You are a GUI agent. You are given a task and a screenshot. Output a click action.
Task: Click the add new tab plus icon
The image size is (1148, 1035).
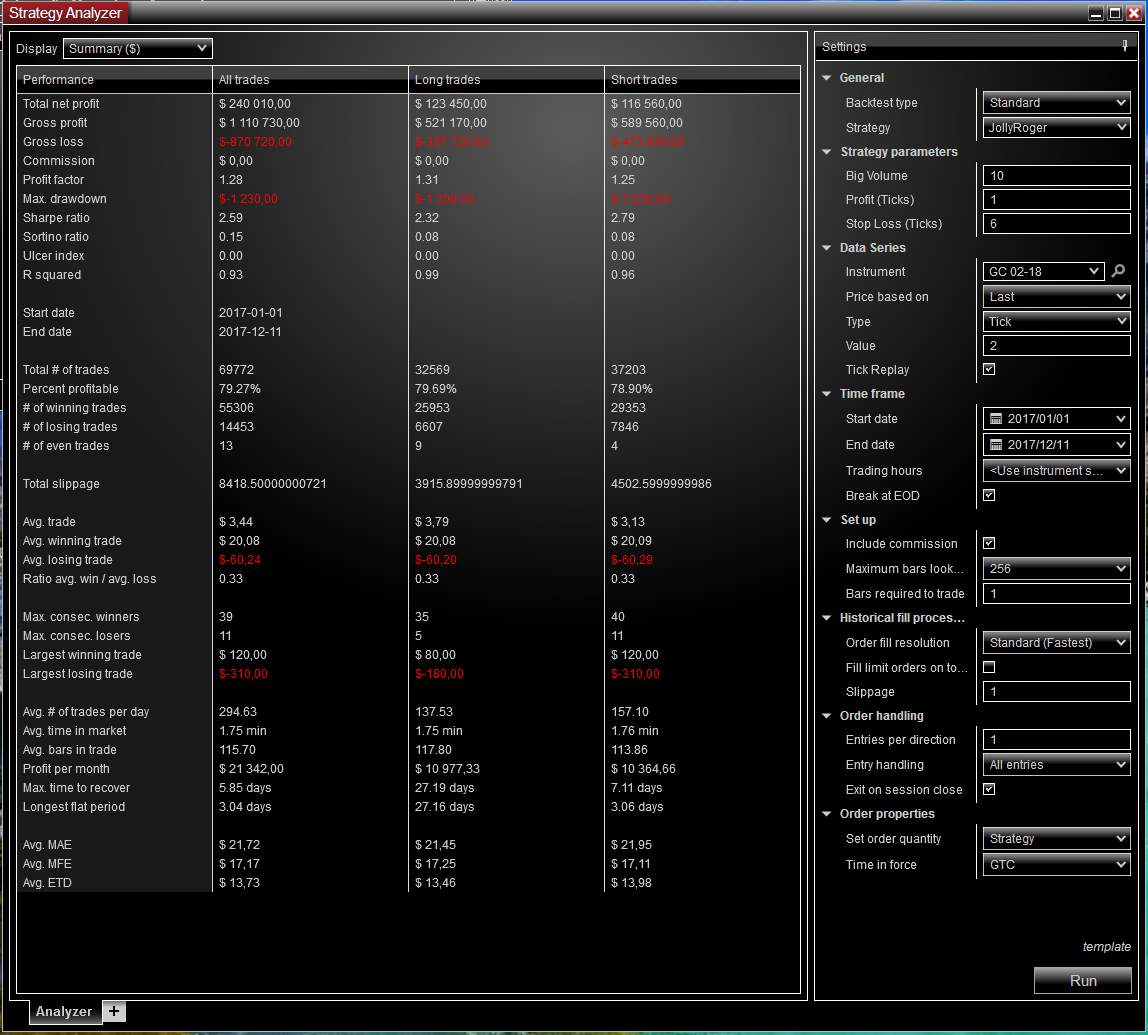pyautogui.click(x=113, y=1011)
